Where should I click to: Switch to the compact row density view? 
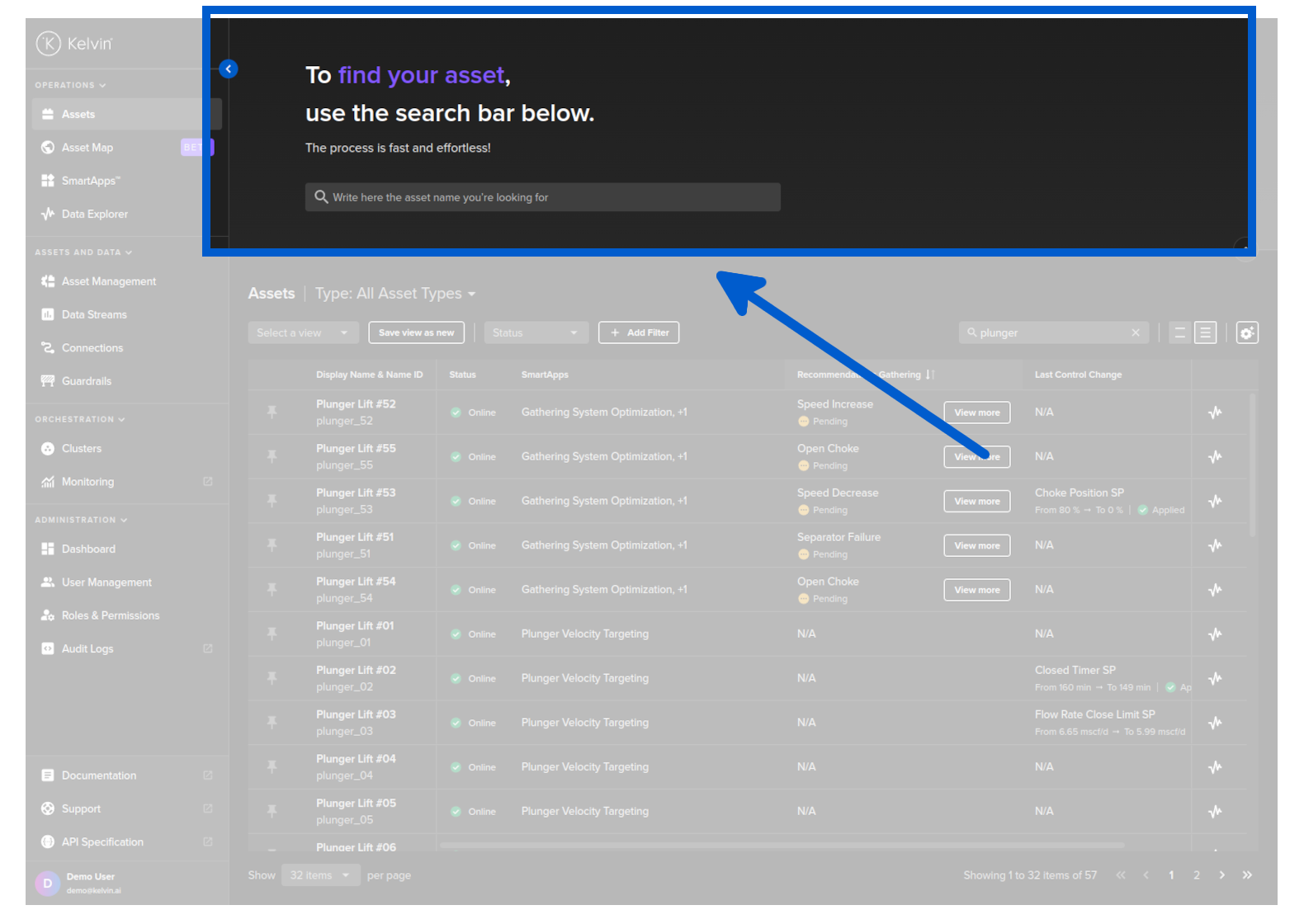(1179, 332)
